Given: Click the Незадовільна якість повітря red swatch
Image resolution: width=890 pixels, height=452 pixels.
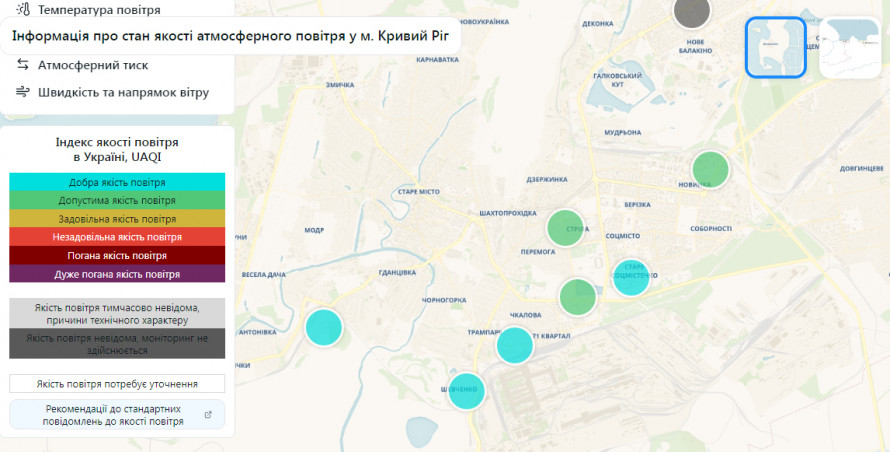Looking at the screenshot, I should (117, 237).
